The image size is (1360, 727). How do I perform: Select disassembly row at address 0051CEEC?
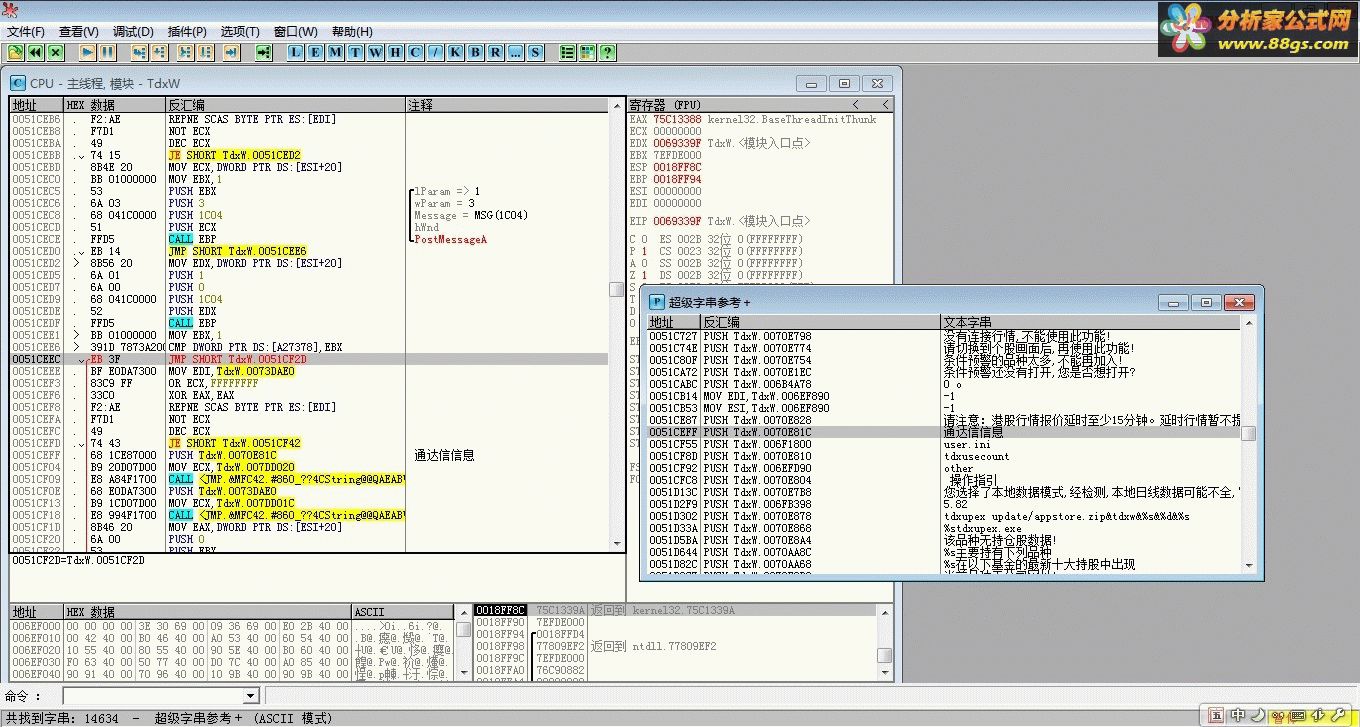(309, 359)
